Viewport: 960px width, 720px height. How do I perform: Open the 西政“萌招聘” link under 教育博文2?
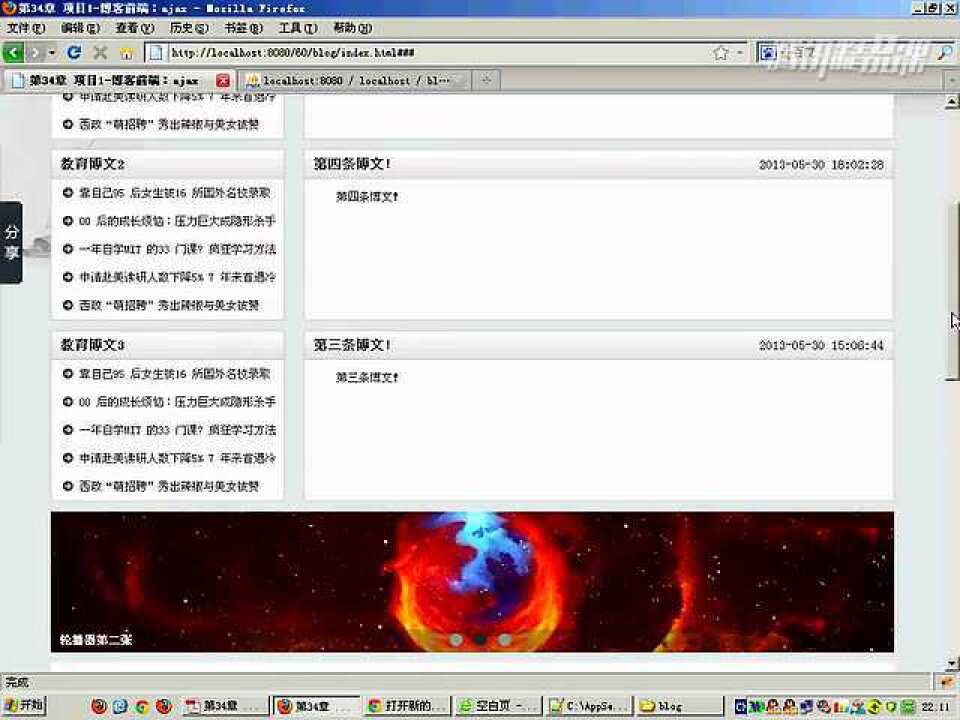pos(168,306)
